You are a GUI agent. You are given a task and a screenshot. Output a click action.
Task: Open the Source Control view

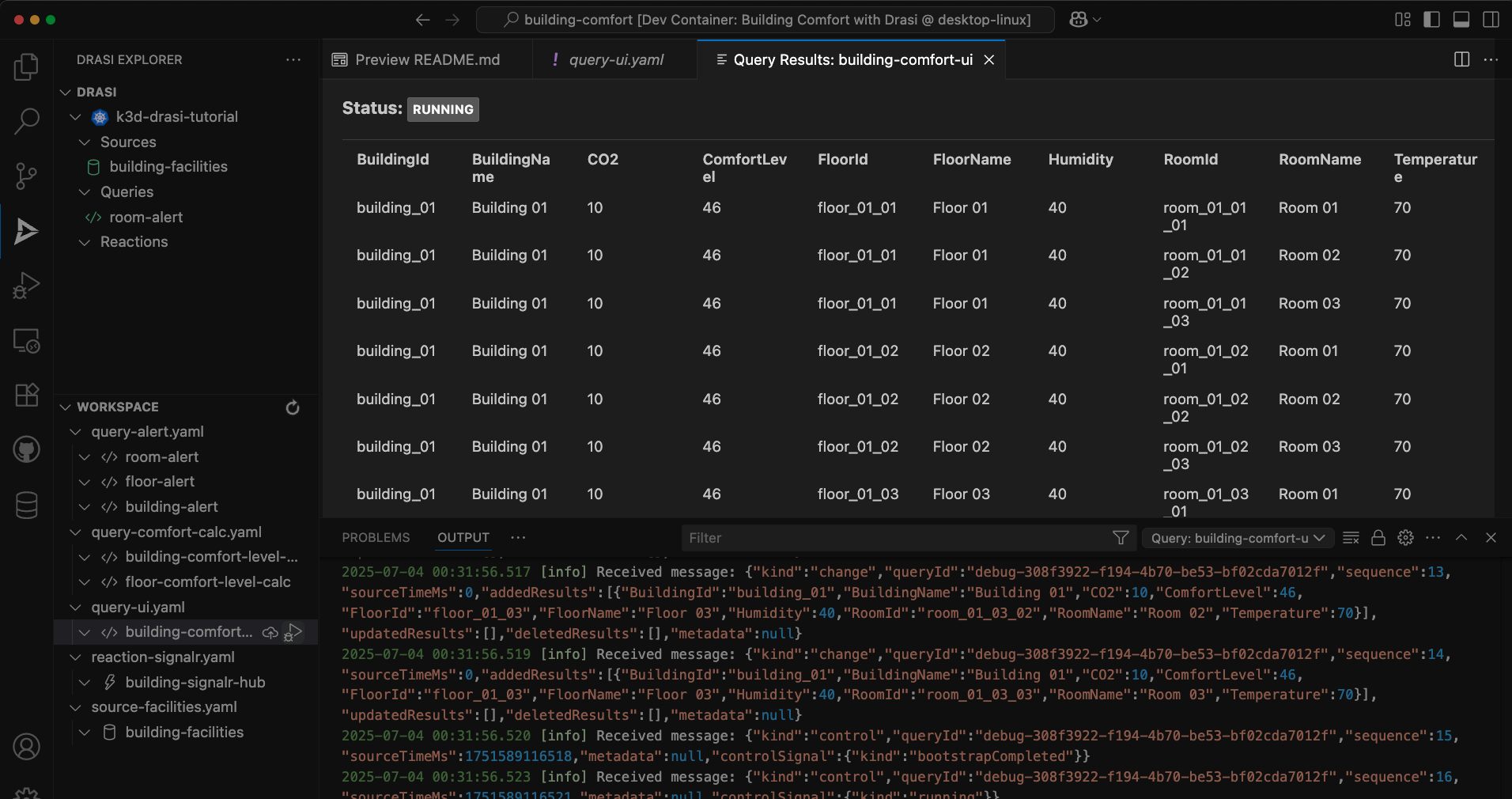(26, 176)
